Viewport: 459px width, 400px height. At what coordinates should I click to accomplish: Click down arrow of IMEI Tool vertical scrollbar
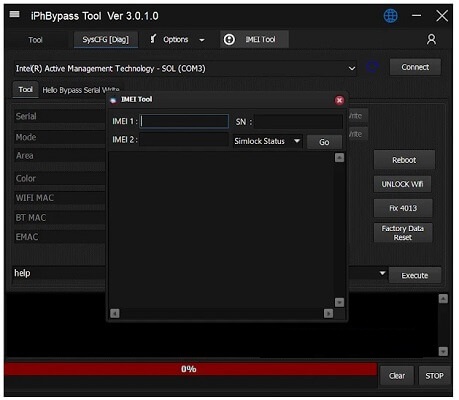[339, 302]
